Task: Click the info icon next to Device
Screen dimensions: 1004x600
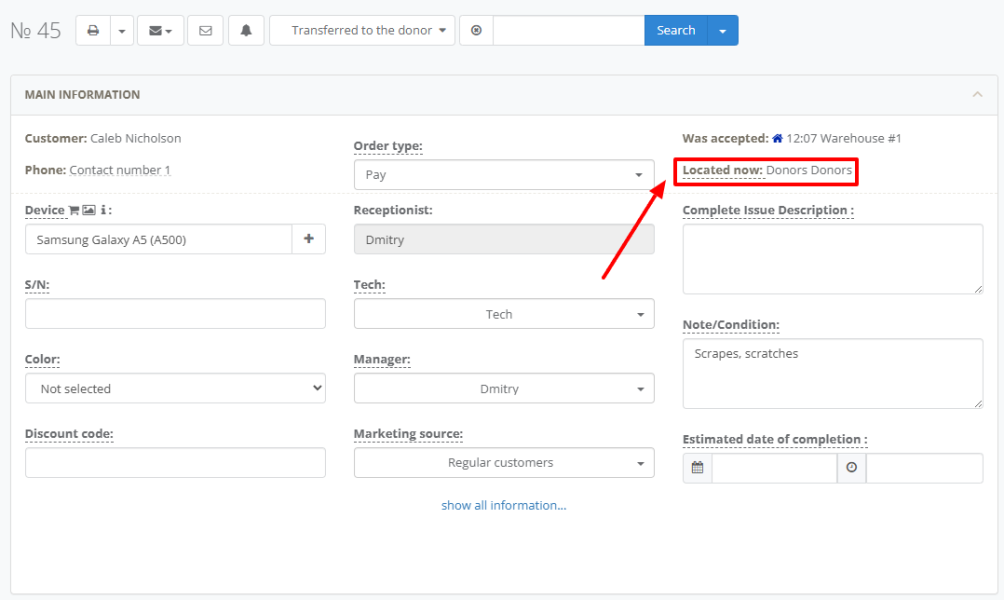Action: [x=103, y=210]
